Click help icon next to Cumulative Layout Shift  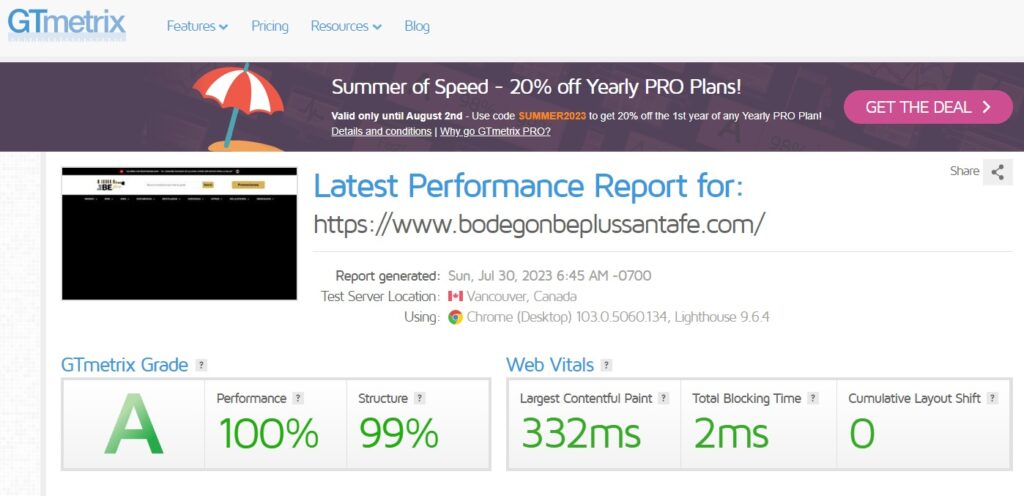tap(992, 398)
